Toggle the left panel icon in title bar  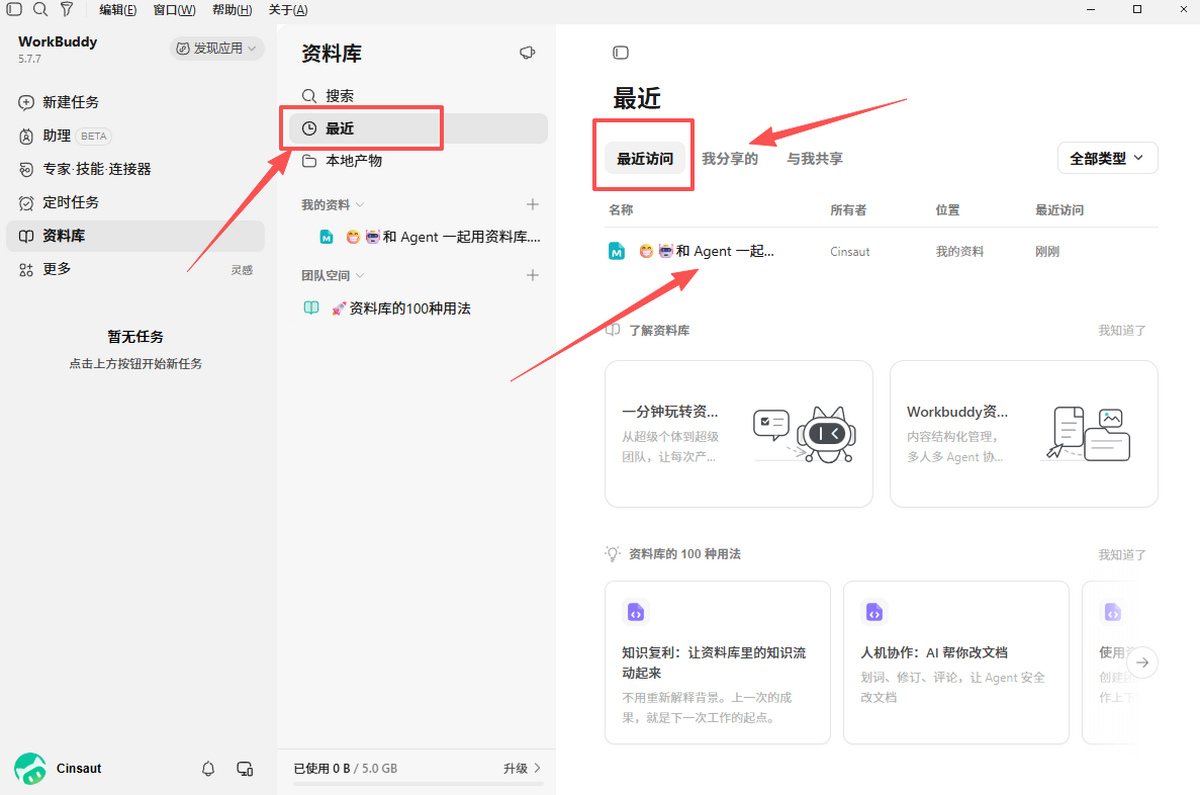[14, 9]
